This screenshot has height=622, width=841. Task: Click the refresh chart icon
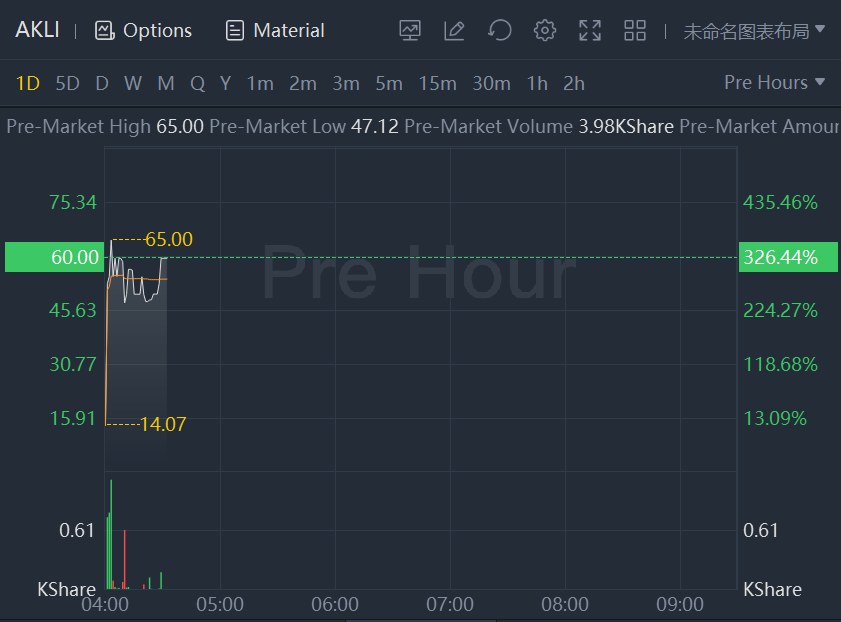pos(499,30)
